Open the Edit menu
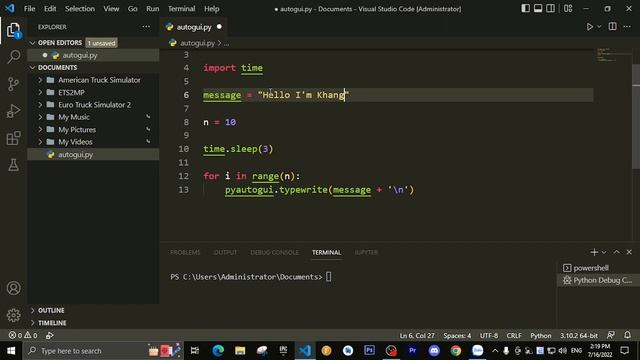Image resolution: width=640 pixels, height=360 pixels. pyautogui.click(x=50, y=9)
